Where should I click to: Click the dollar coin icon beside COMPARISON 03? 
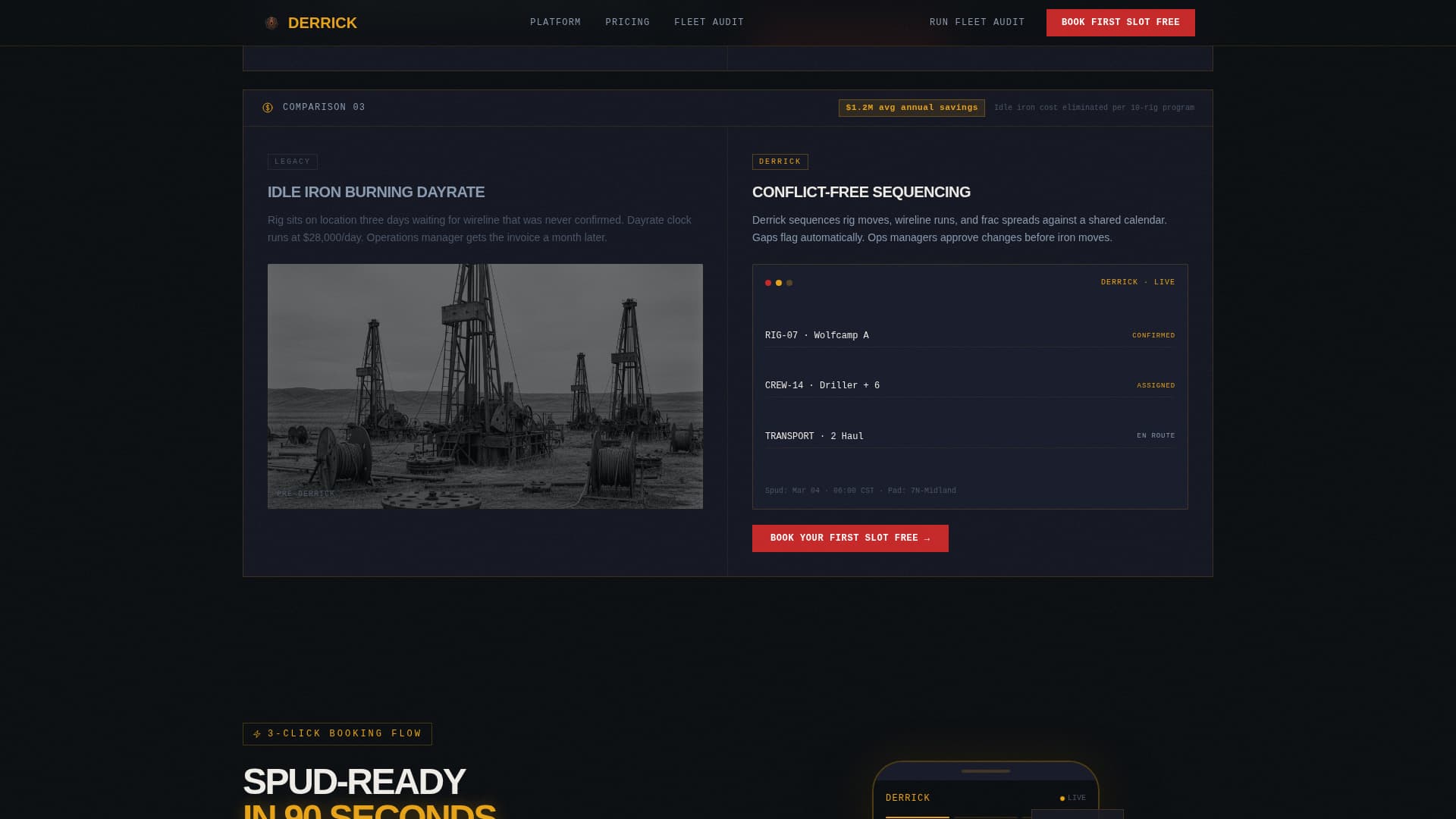pyautogui.click(x=266, y=107)
